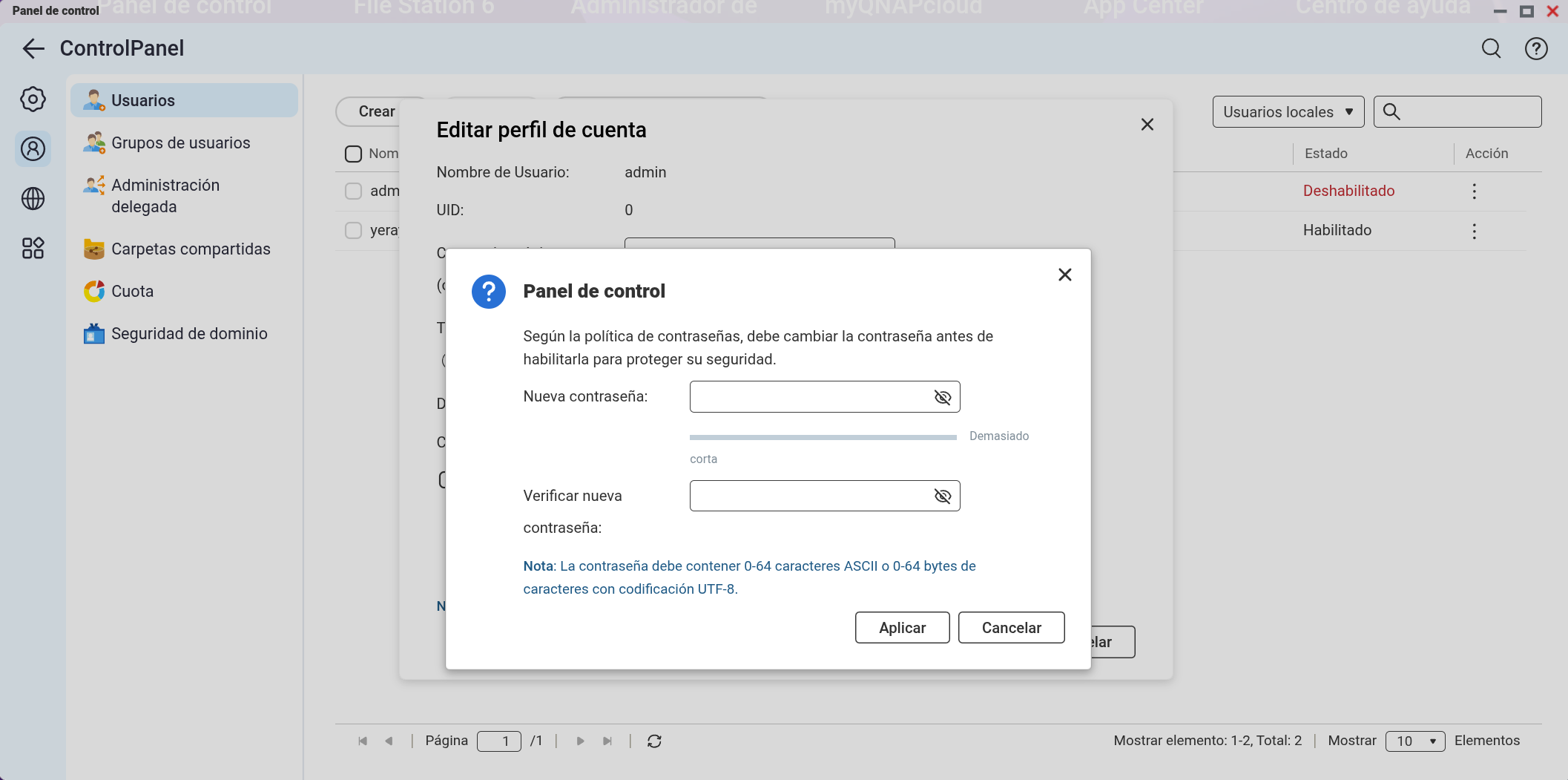
Task: Click the back arrow beside ControlPanel
Action: [x=33, y=49]
